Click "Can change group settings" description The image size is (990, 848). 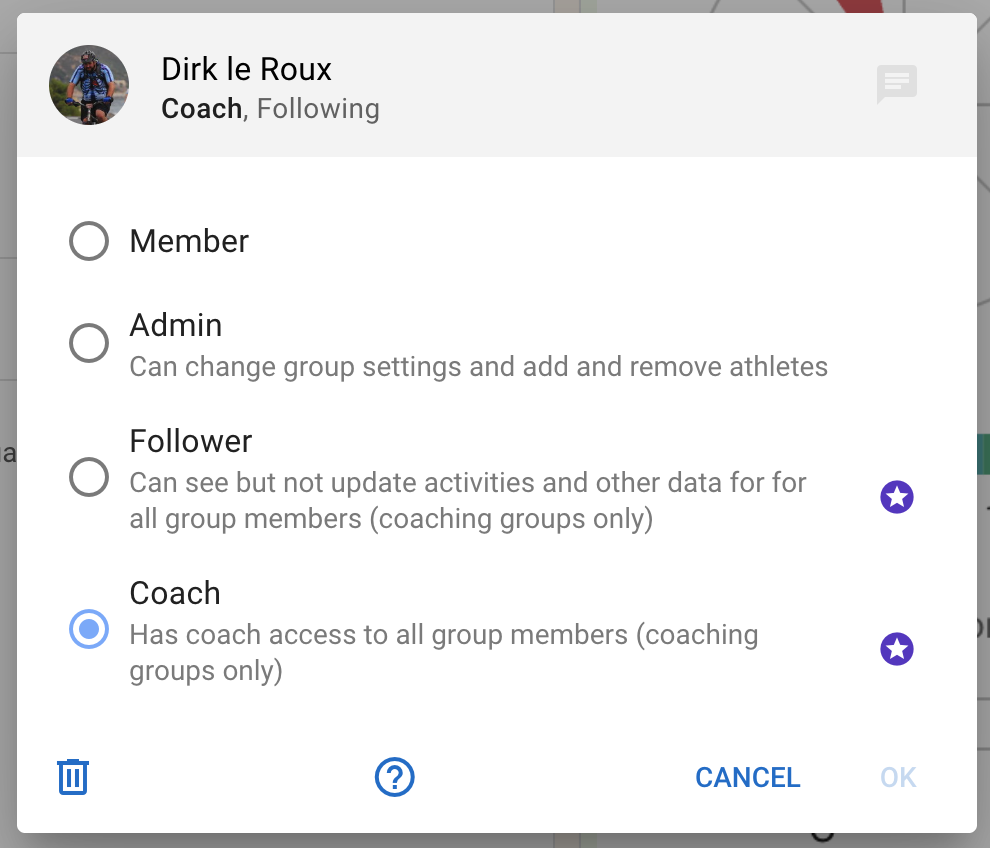[478, 367]
